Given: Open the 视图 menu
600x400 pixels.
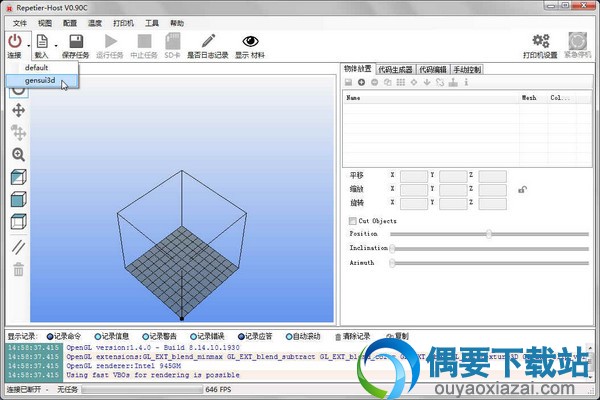Looking at the screenshot, I should 45,23.
